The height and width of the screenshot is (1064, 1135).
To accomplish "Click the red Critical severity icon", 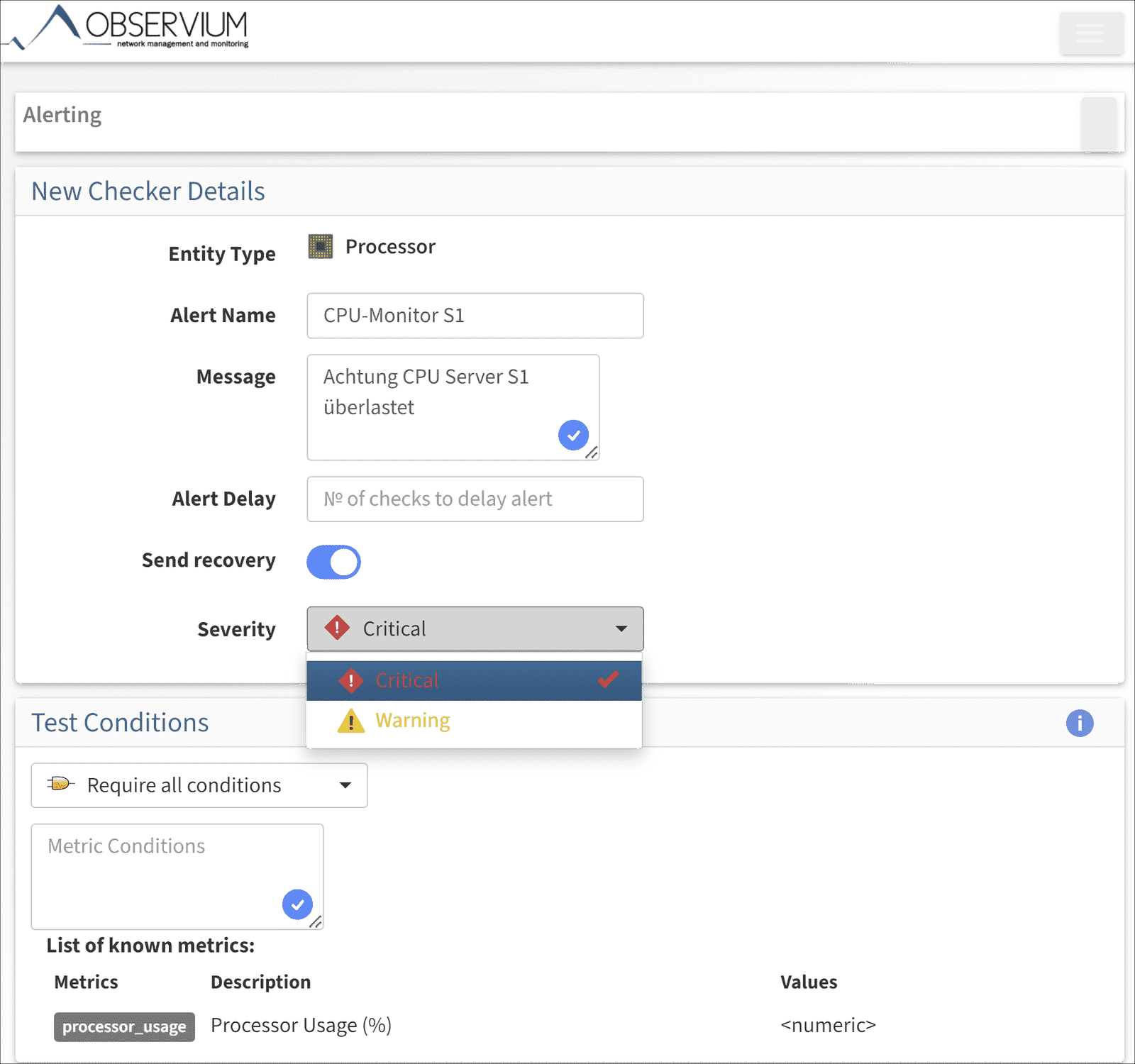I will pyautogui.click(x=336, y=628).
